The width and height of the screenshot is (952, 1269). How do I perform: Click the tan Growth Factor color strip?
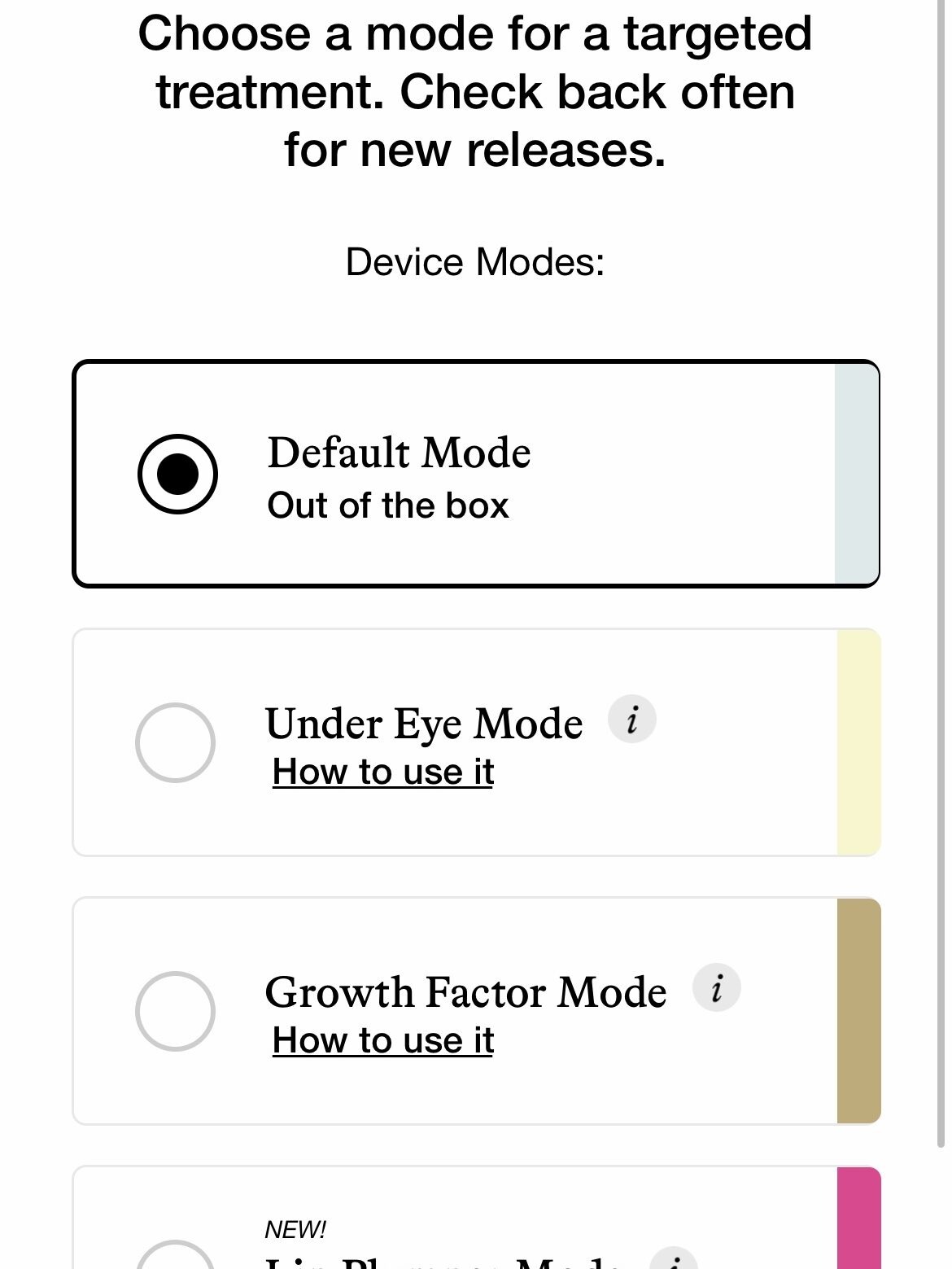[858, 1011]
